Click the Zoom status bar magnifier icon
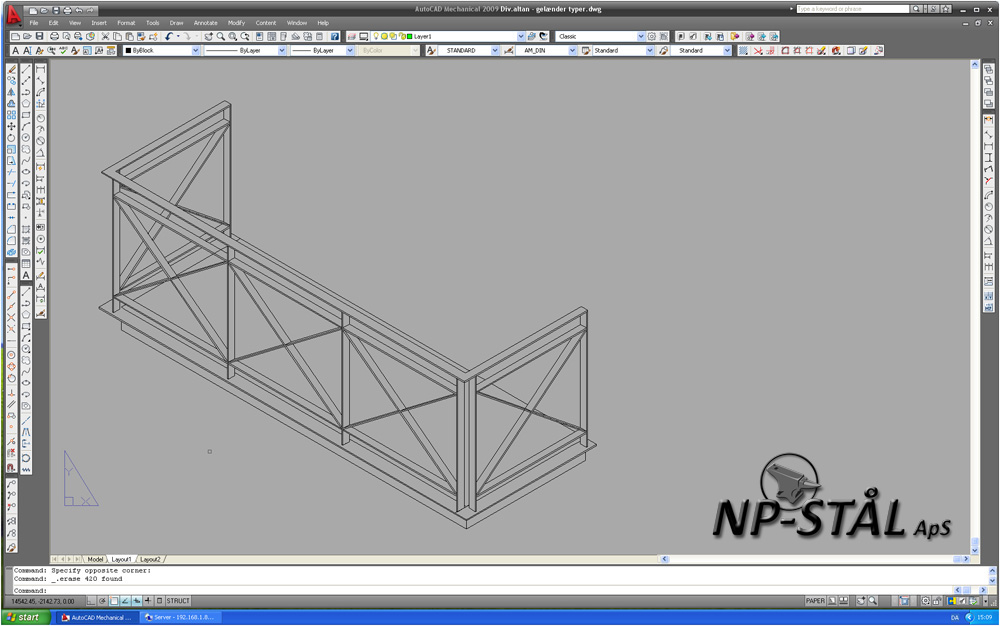The height and width of the screenshot is (626, 1000). (872, 601)
